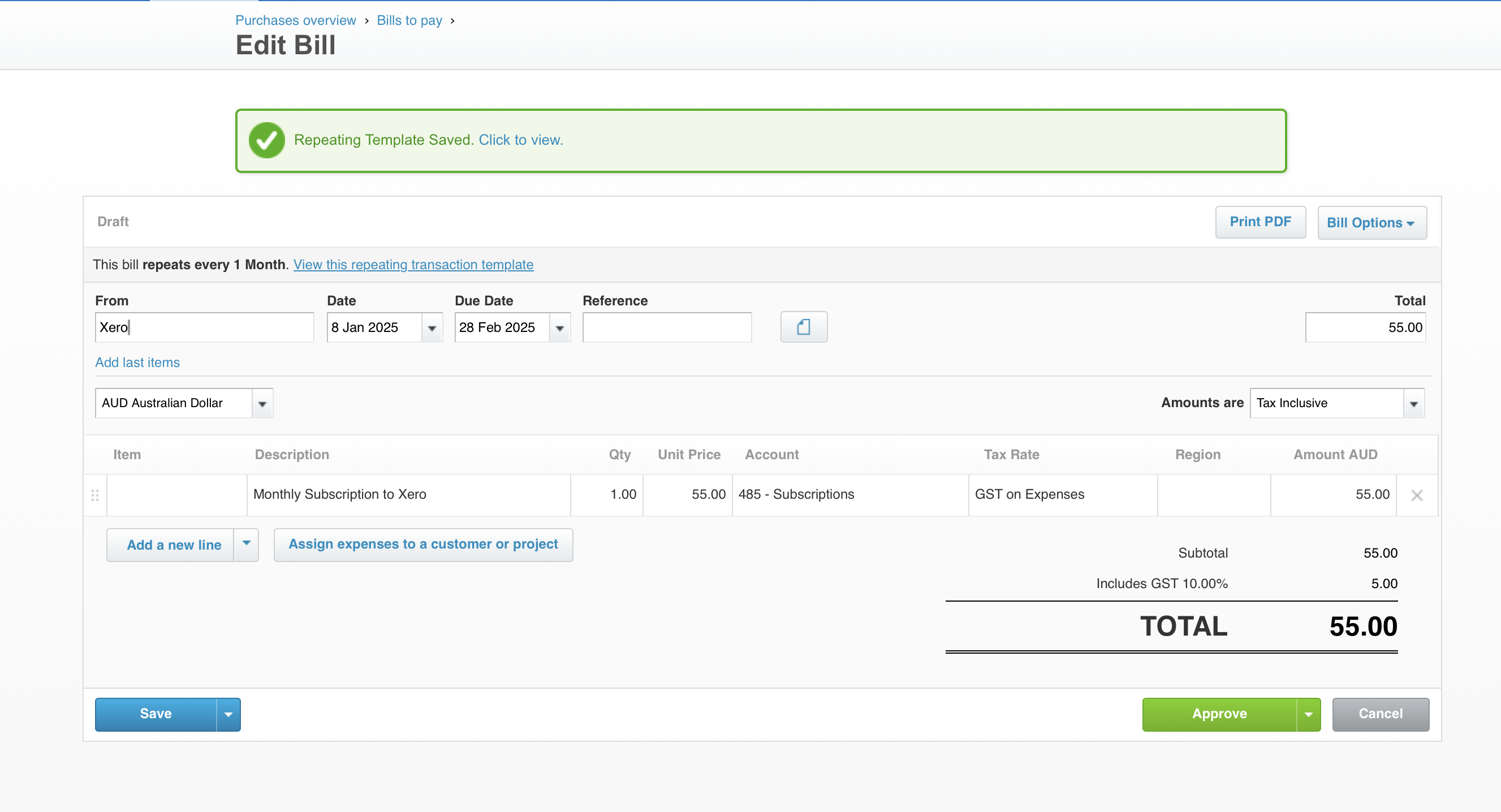Viewport: 1501px width, 812px height.
Task: Open the Tax Inclusive amounts dropdown
Action: pyautogui.click(x=1413, y=404)
